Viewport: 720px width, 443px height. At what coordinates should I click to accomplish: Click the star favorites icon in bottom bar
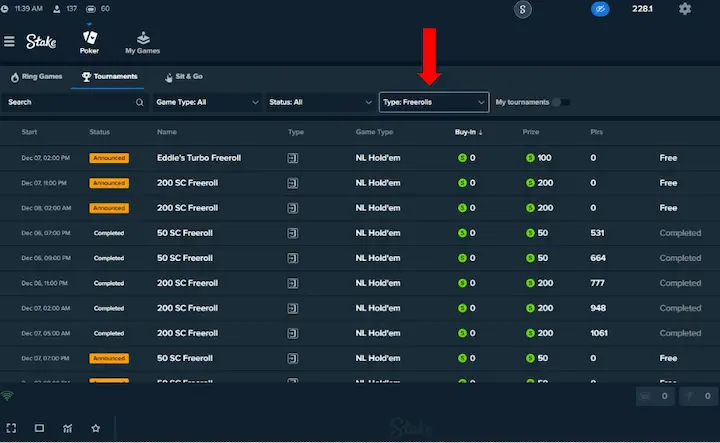tap(95, 428)
